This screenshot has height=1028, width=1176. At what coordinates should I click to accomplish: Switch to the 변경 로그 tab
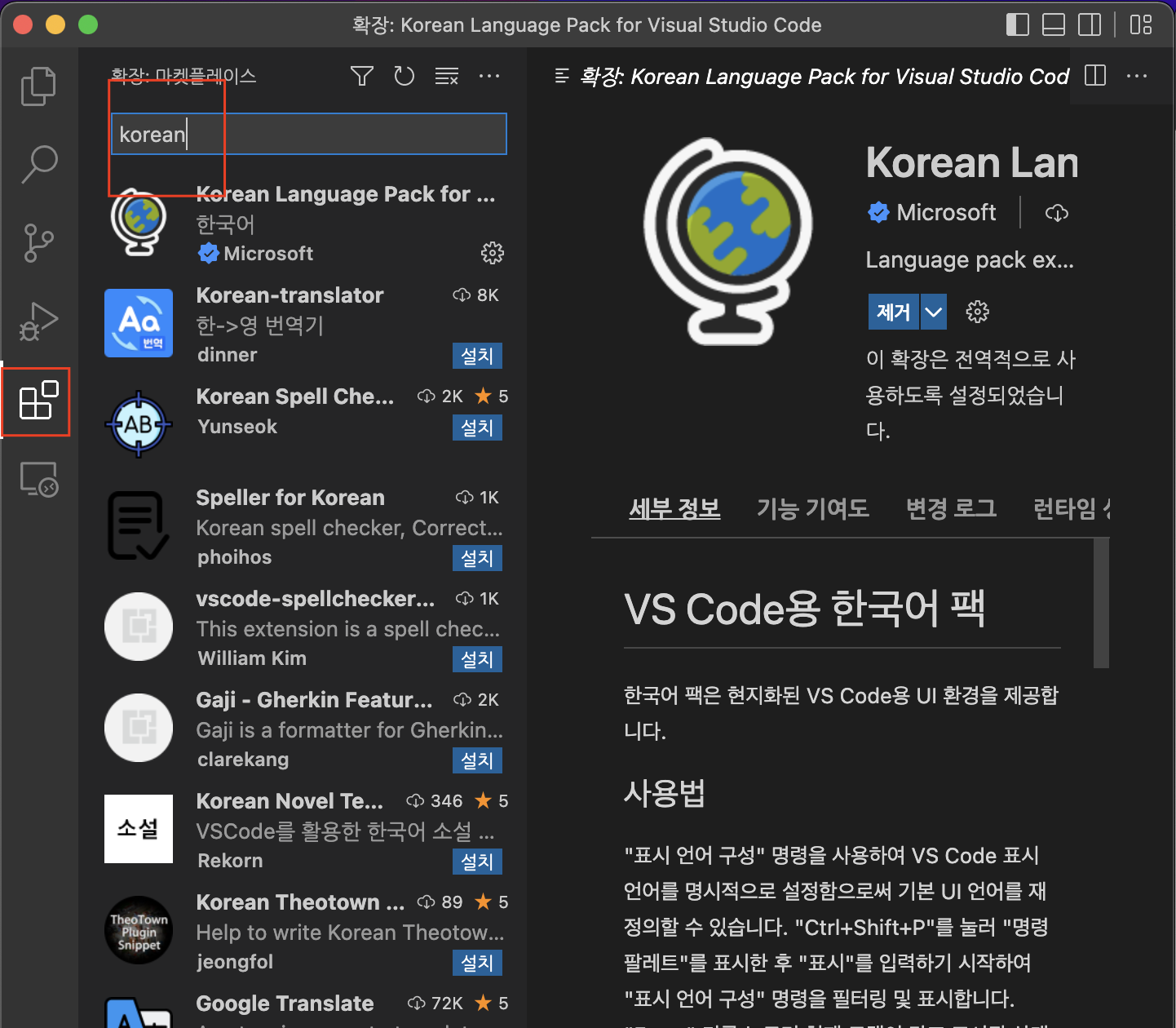point(952,508)
